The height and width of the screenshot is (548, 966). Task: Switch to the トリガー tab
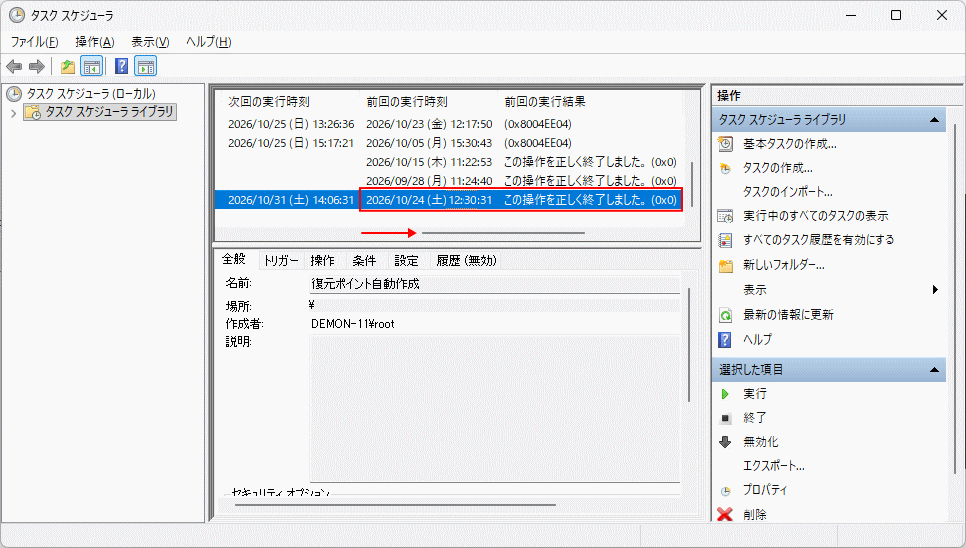[x=280, y=260]
